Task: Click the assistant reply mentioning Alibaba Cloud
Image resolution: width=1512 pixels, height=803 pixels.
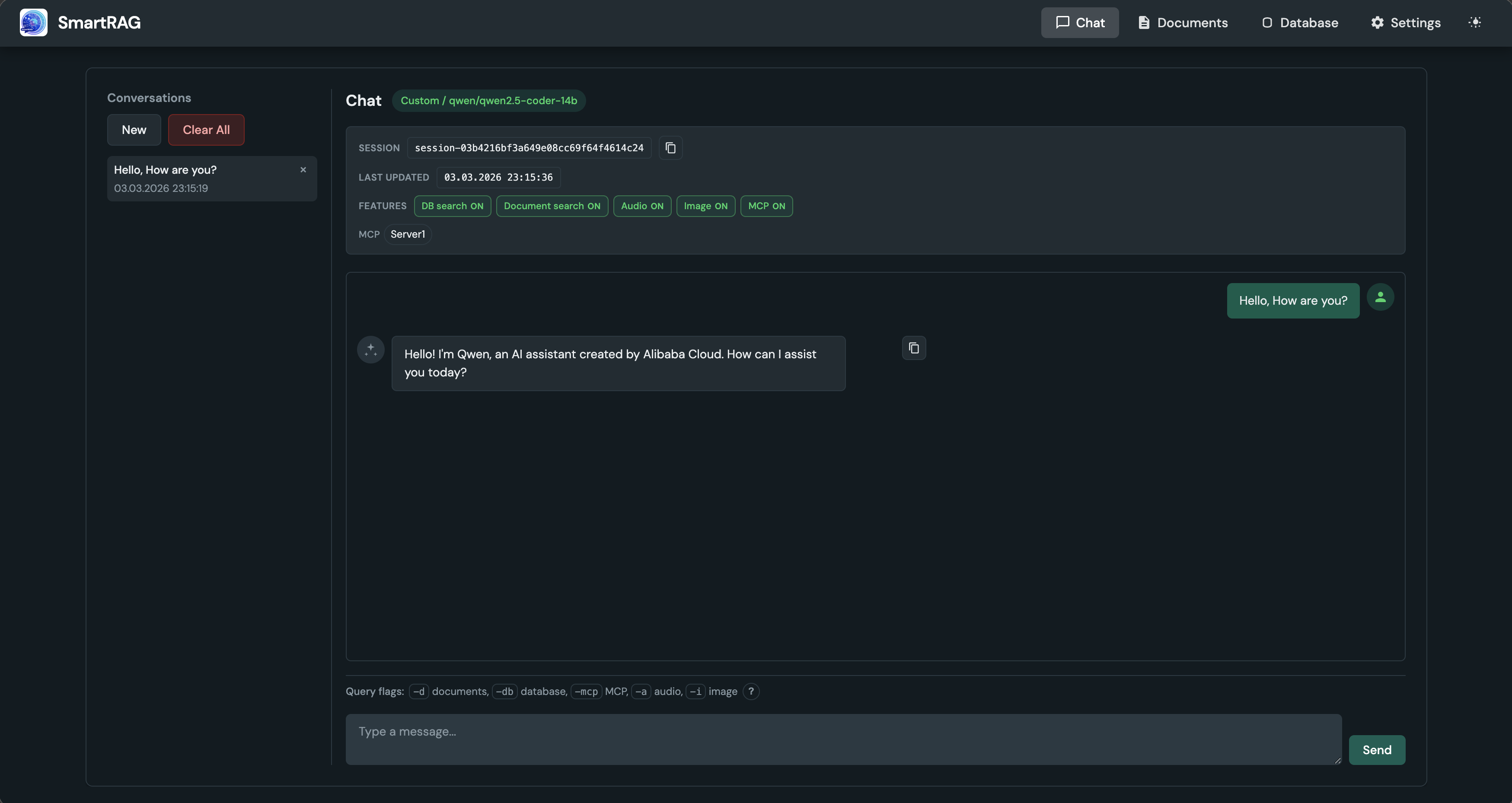Action: (618, 363)
